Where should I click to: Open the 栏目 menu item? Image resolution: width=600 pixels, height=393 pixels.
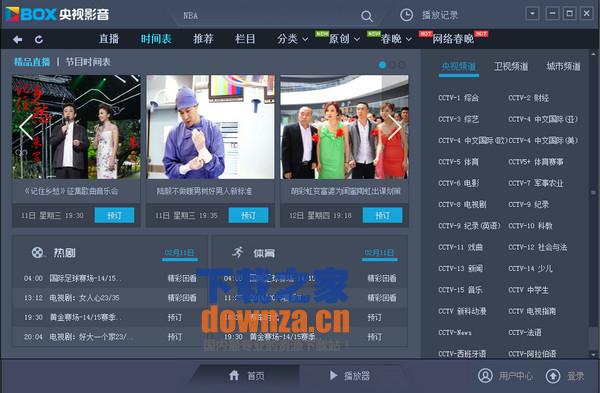(x=245, y=39)
